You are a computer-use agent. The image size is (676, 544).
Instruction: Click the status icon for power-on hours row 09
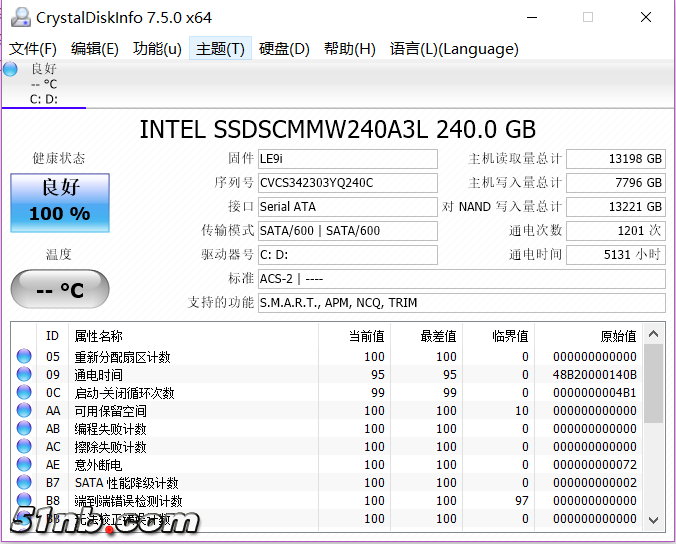pyautogui.click(x=24, y=375)
